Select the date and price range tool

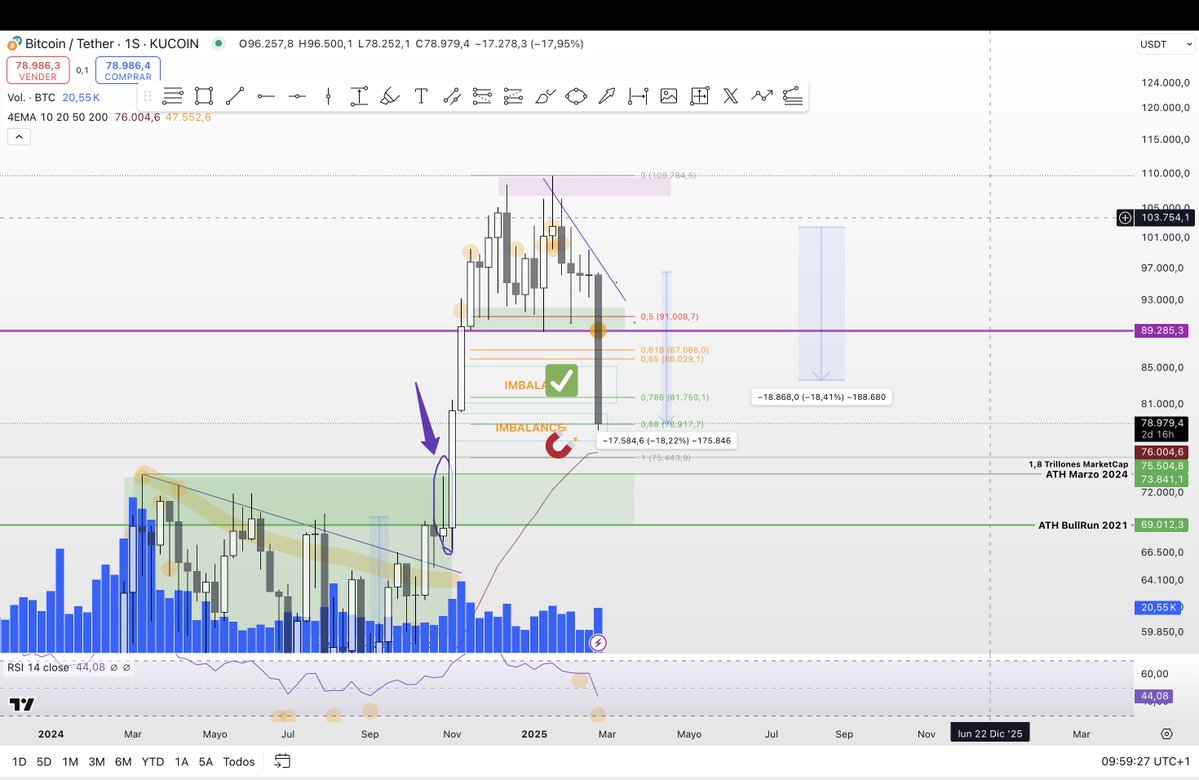point(700,96)
